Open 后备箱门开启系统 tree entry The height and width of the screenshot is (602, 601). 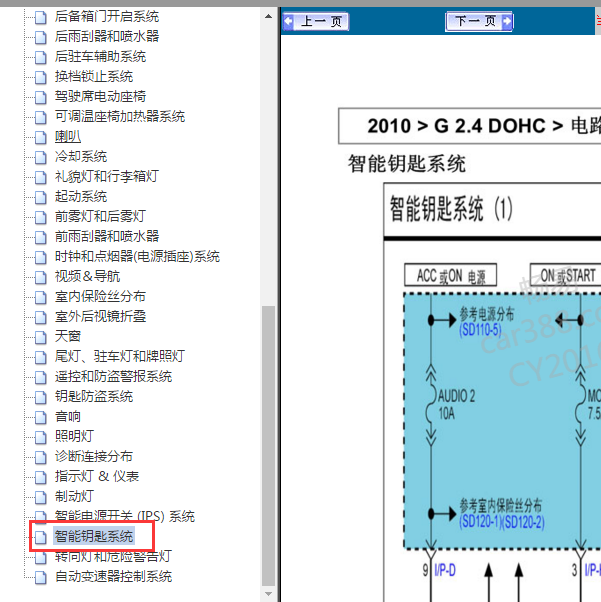coord(106,17)
